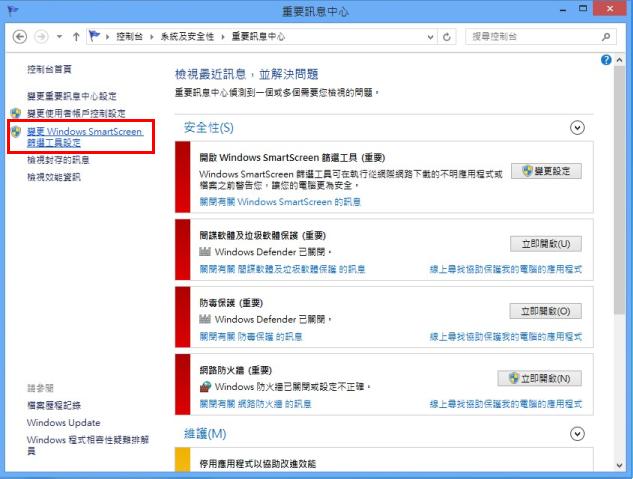This screenshot has width=633, height=479.
Task: Click 關閉有關 網路防火牆 的訊息 link
Action: (x=255, y=404)
